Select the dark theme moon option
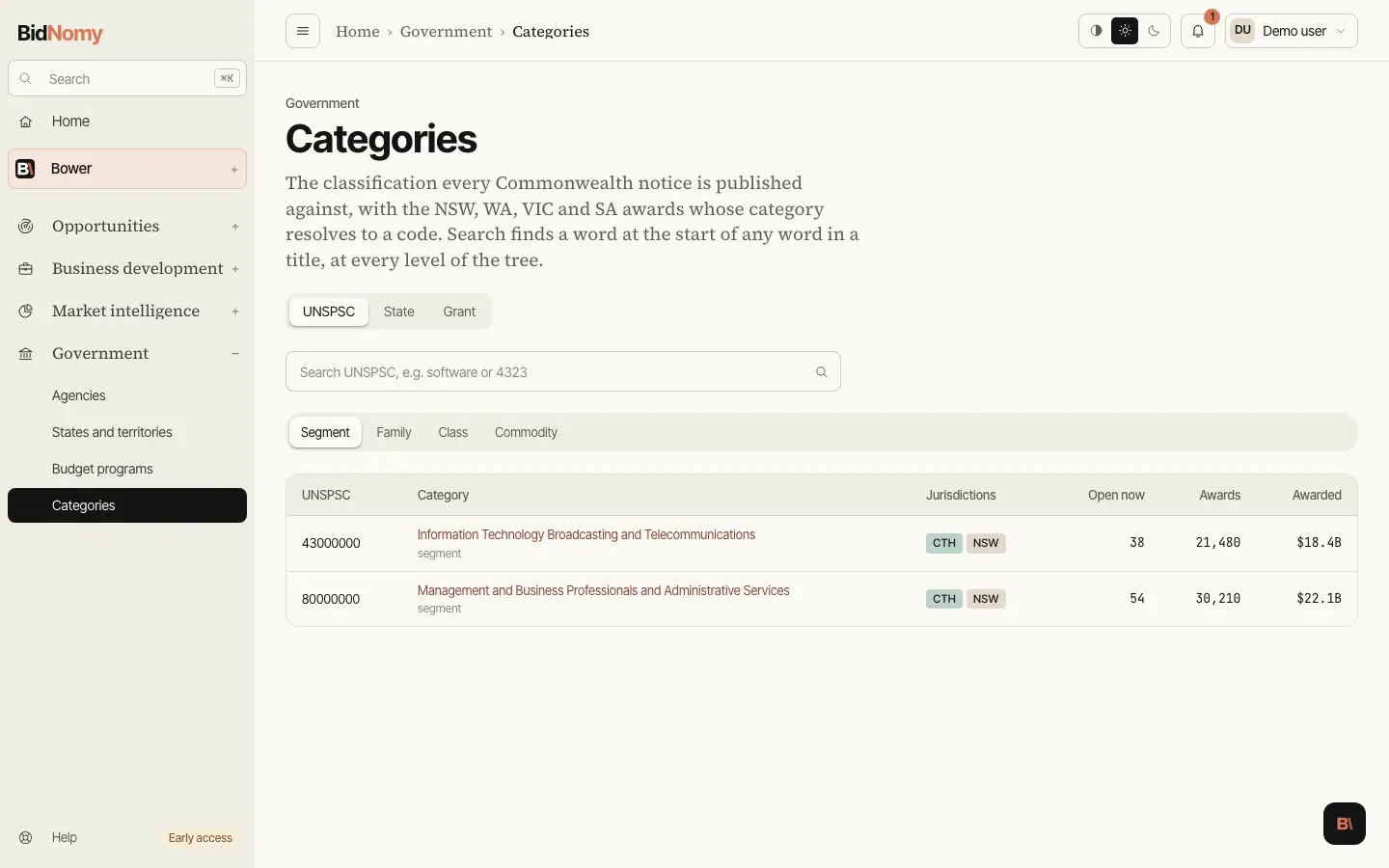The width and height of the screenshot is (1389, 868). pos(1154,31)
